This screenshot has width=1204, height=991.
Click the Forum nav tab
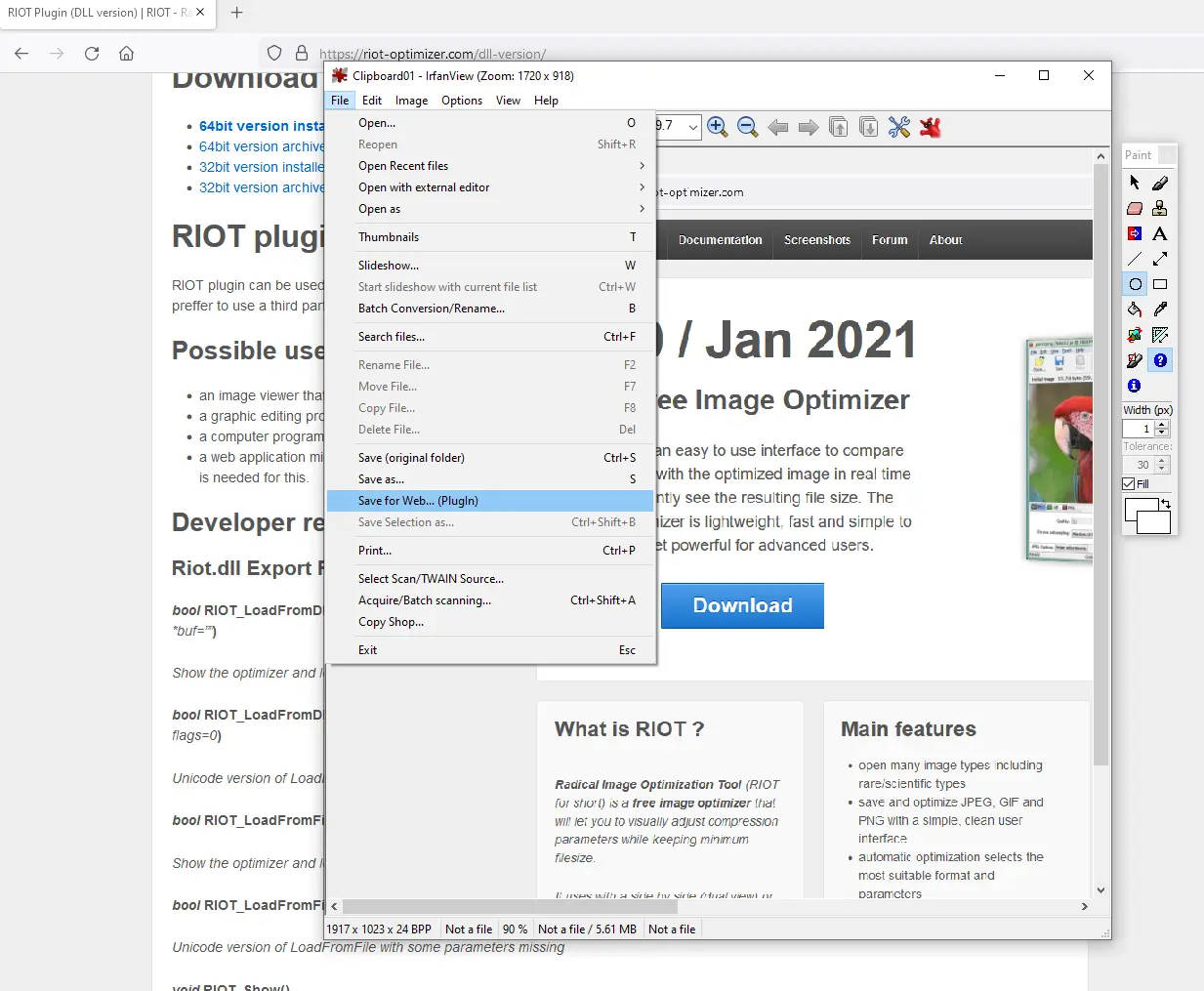click(890, 240)
